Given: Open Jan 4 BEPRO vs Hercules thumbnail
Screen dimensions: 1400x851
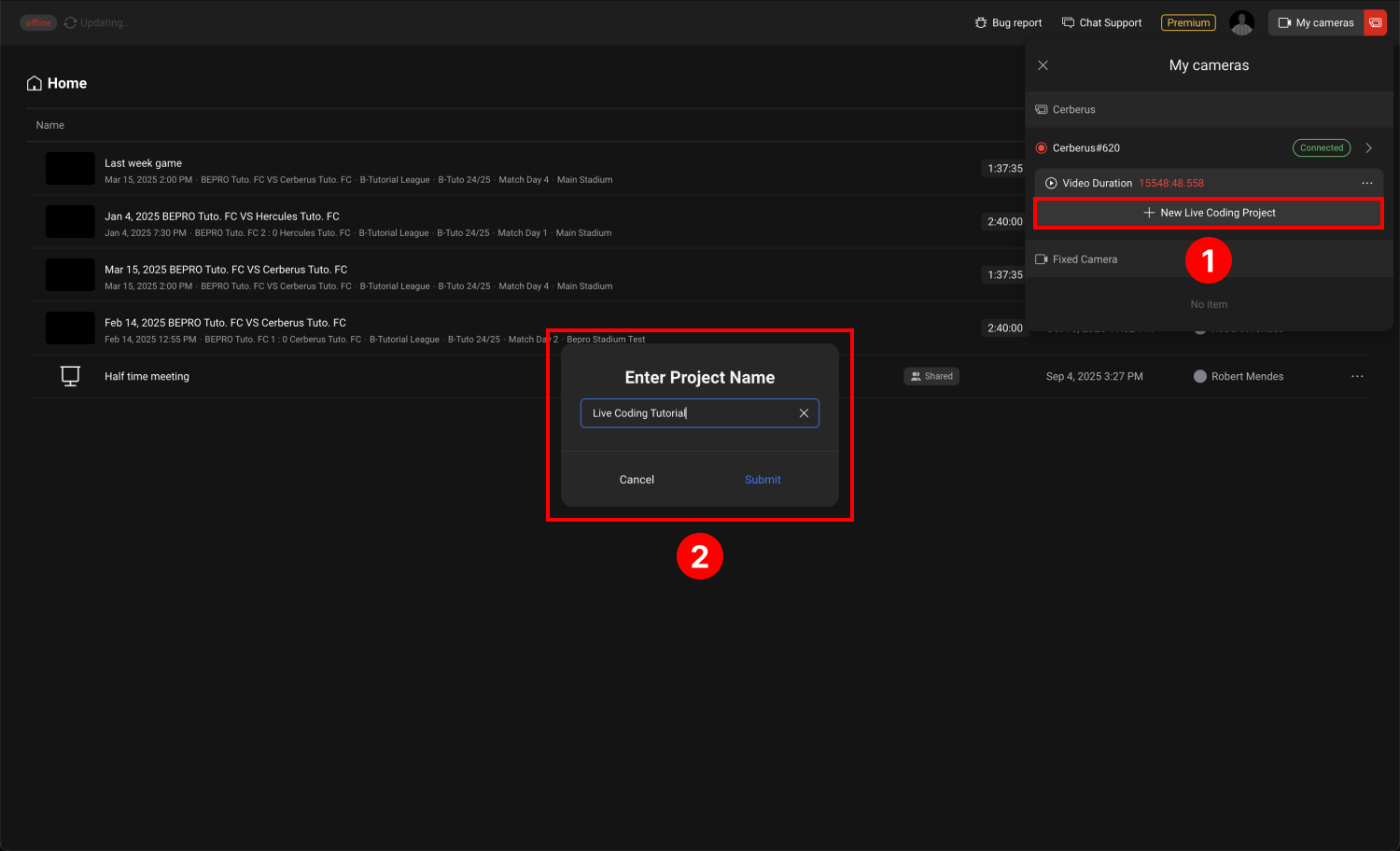Looking at the screenshot, I should 70,222.
